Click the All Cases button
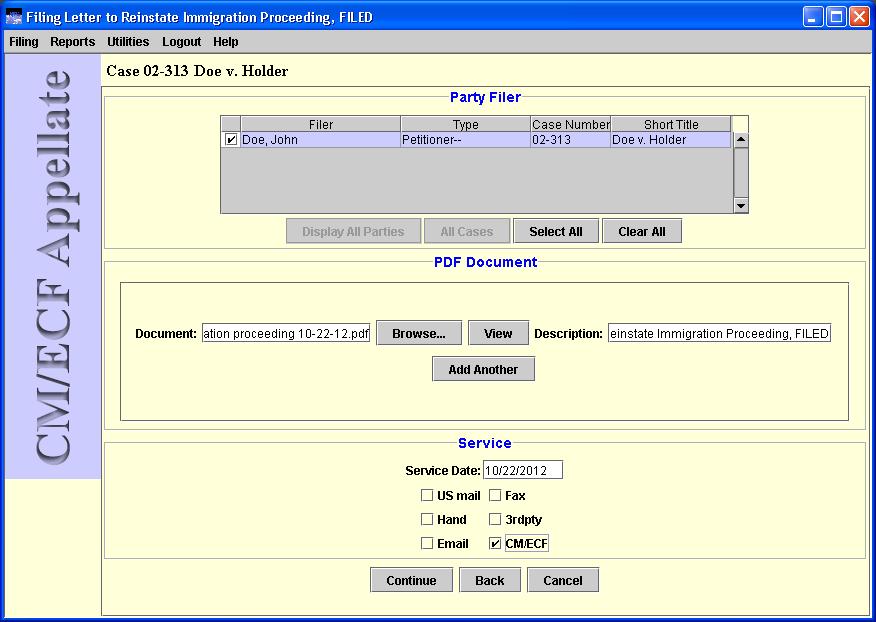 (467, 231)
